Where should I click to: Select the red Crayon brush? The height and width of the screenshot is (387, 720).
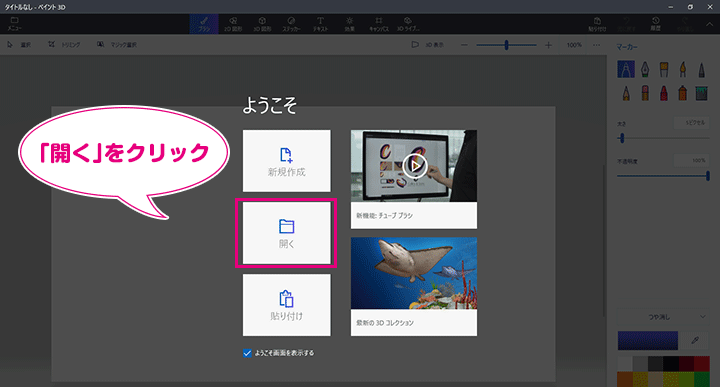pyautogui.click(x=664, y=93)
